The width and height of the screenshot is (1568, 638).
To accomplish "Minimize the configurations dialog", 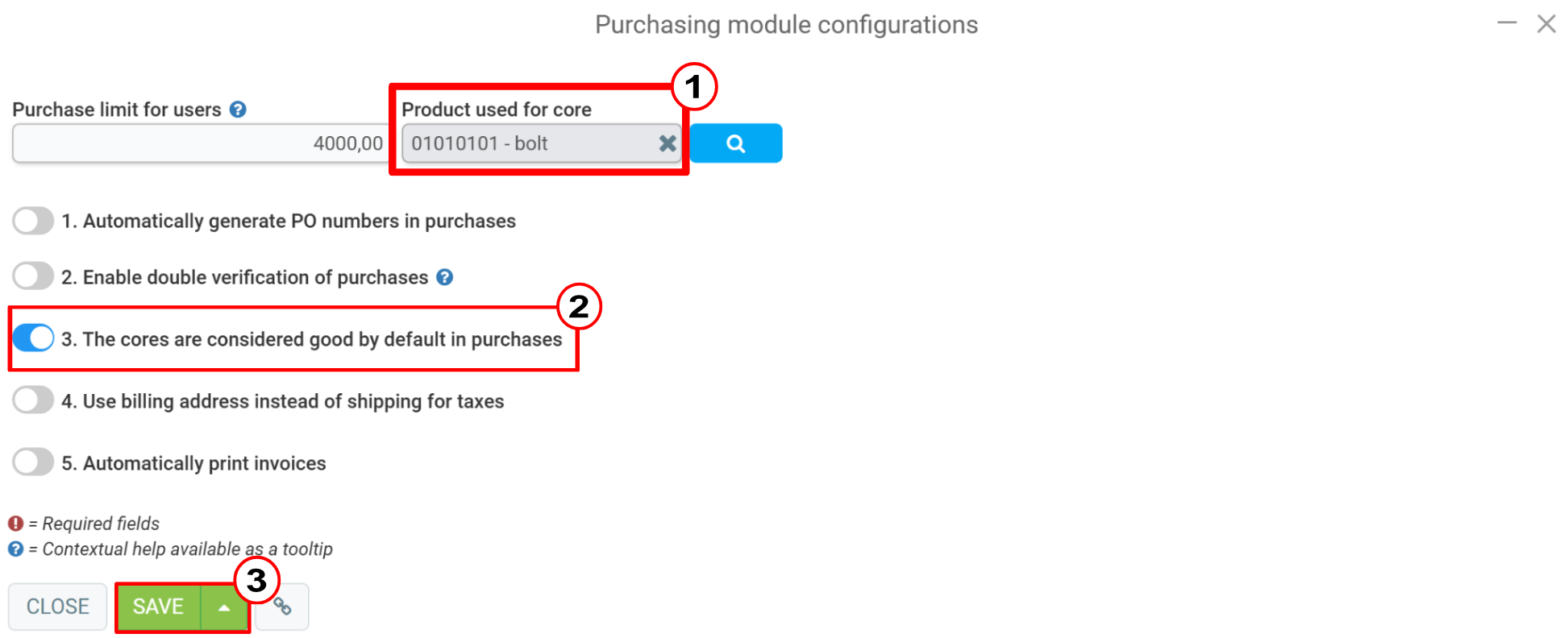I will [1506, 23].
